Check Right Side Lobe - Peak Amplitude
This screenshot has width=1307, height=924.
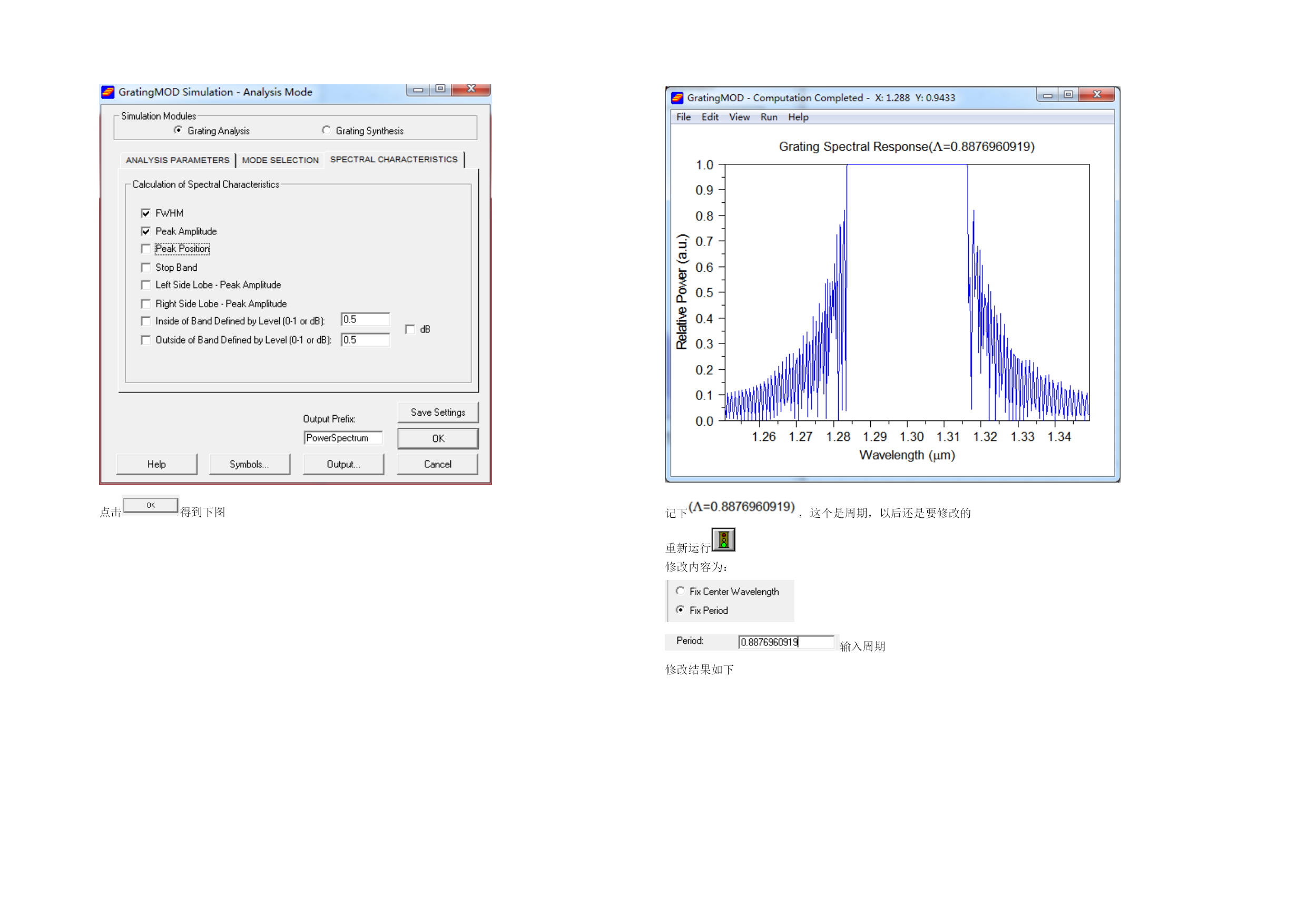click(146, 303)
